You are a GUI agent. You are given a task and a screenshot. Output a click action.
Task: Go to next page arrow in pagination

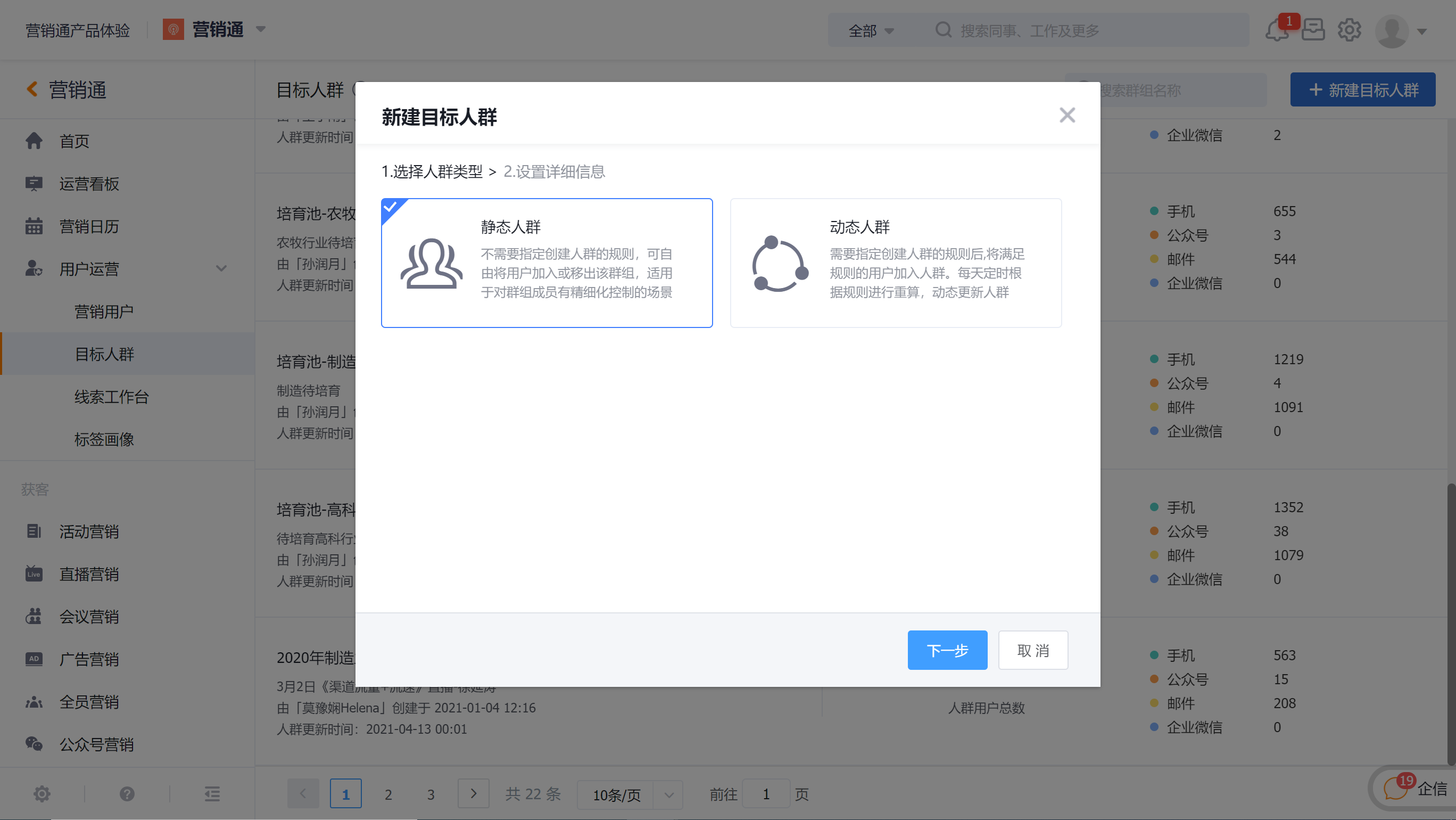pos(473,793)
